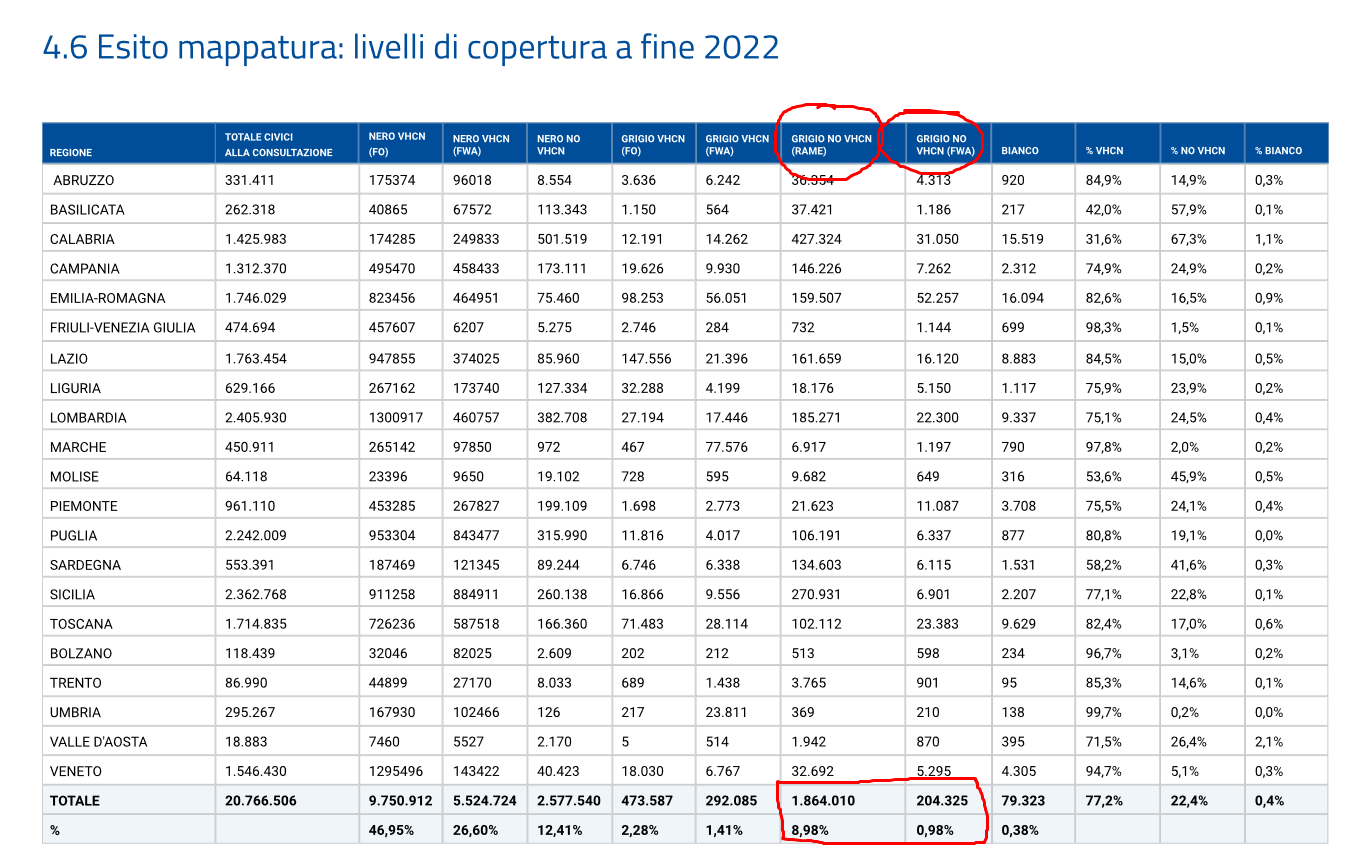Select Puglia's BIANCO value 877

click(1014, 535)
